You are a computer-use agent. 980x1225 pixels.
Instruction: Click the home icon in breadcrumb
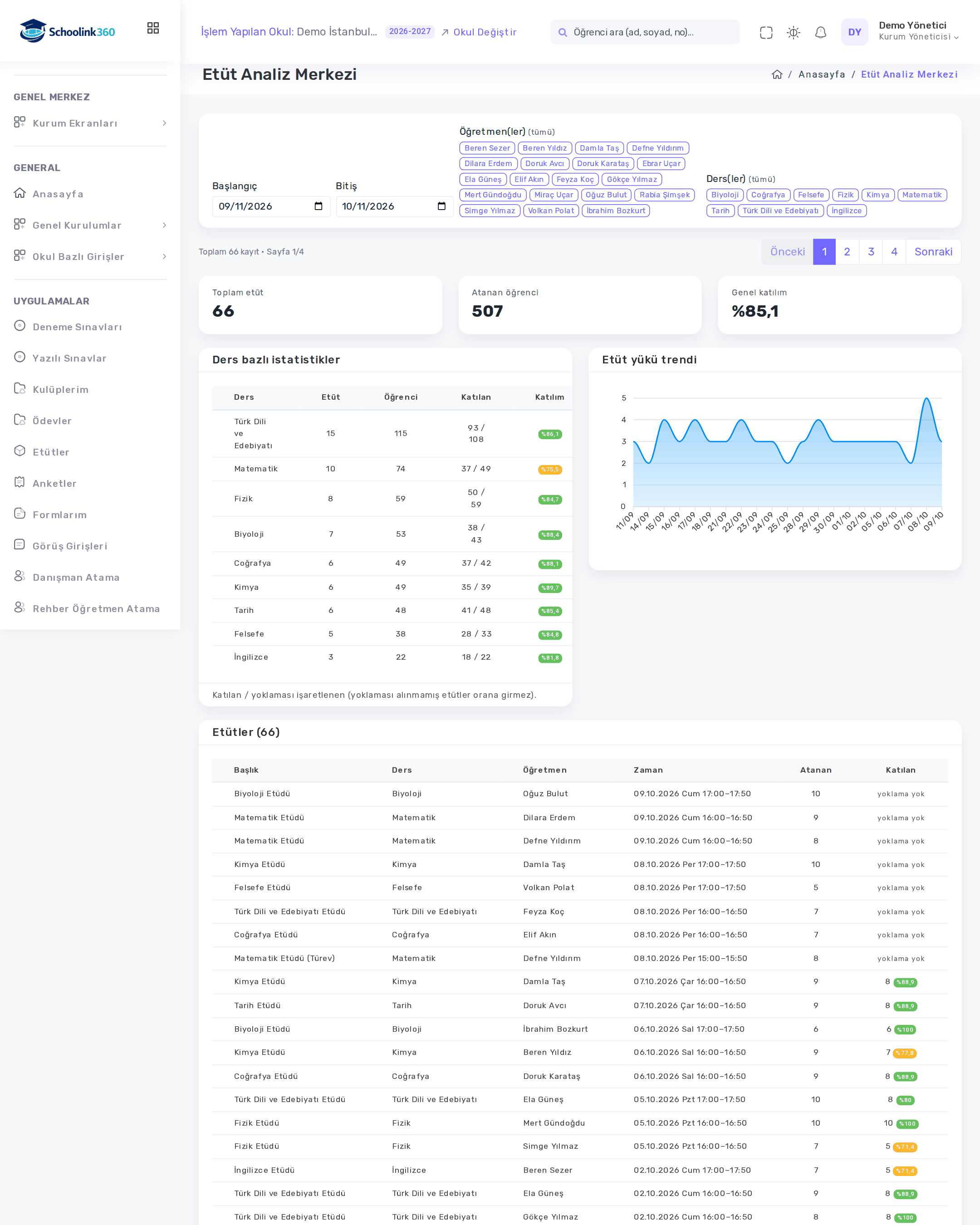coord(777,74)
